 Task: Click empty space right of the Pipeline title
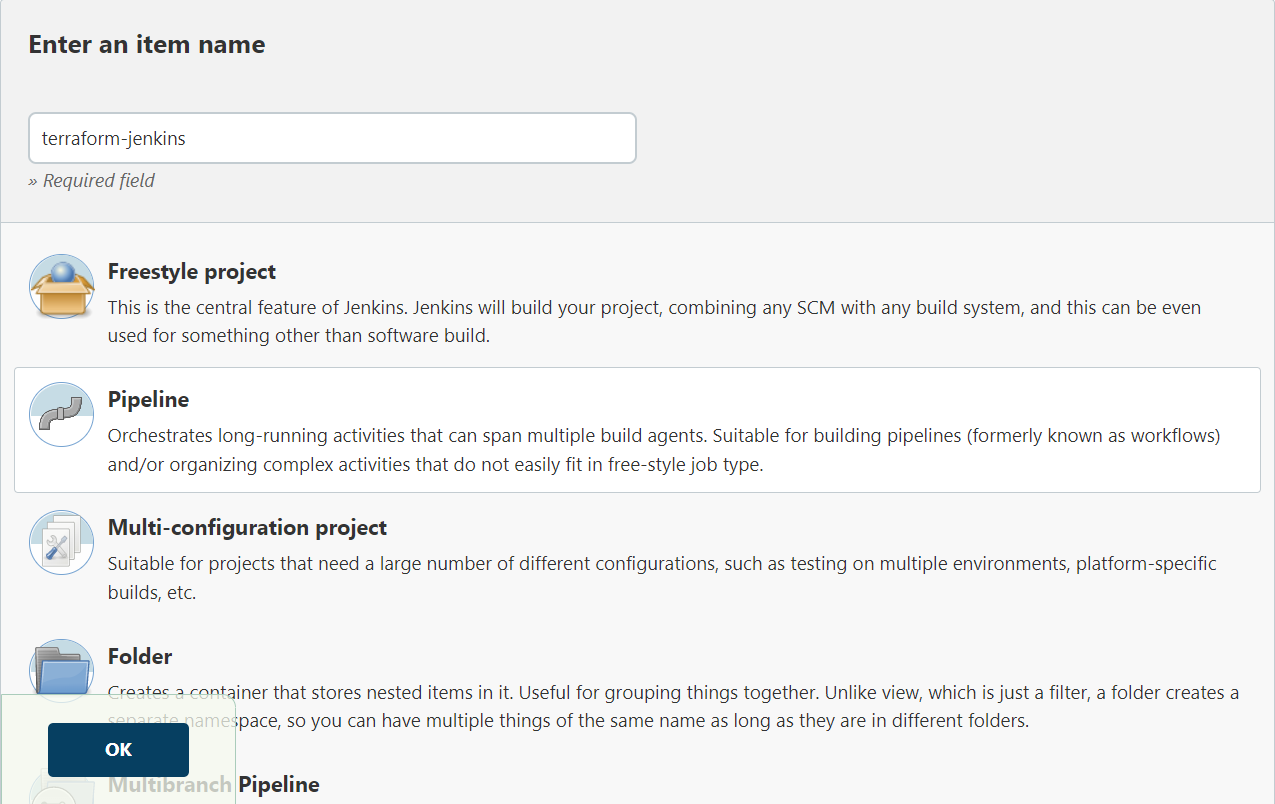coord(700,400)
